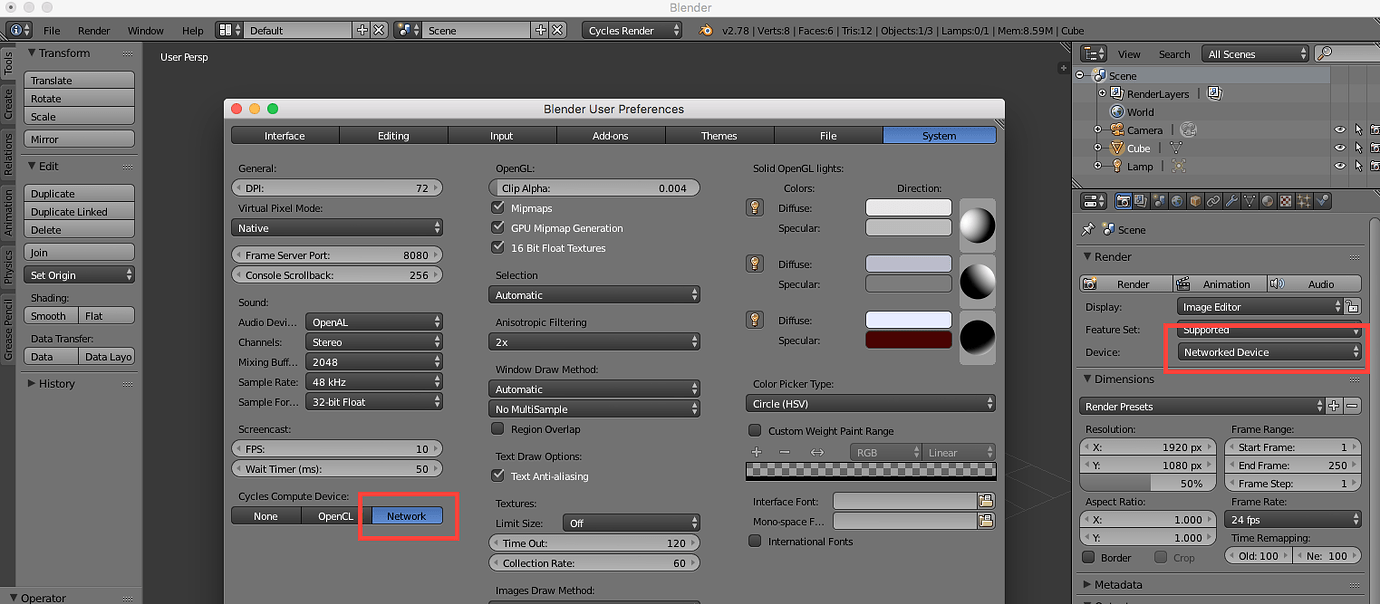Image resolution: width=1380 pixels, height=604 pixels.
Task: Hide the Lamp using its eye icon
Action: (x=1339, y=166)
